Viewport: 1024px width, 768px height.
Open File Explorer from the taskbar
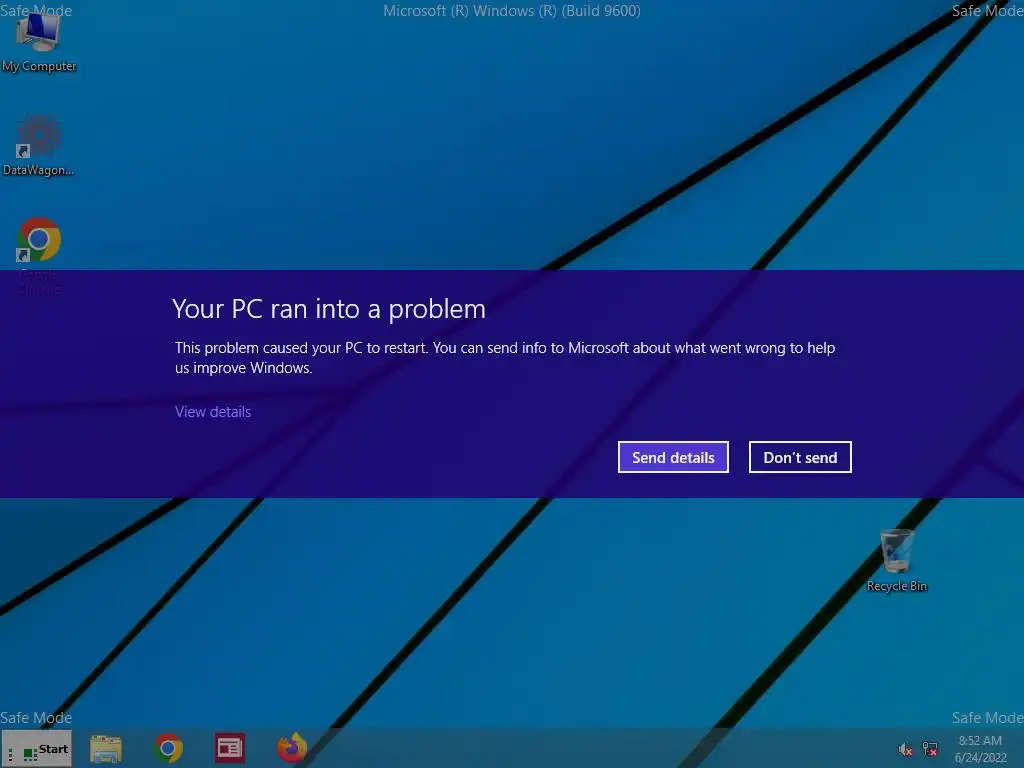(106, 748)
